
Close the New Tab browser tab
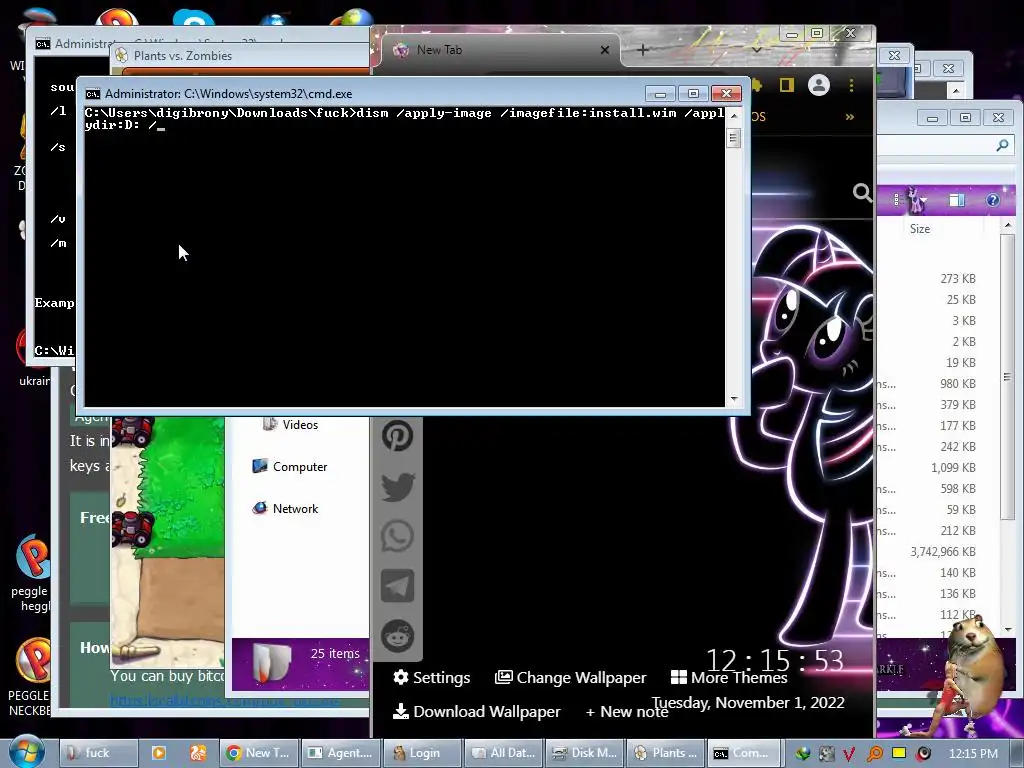coord(605,50)
